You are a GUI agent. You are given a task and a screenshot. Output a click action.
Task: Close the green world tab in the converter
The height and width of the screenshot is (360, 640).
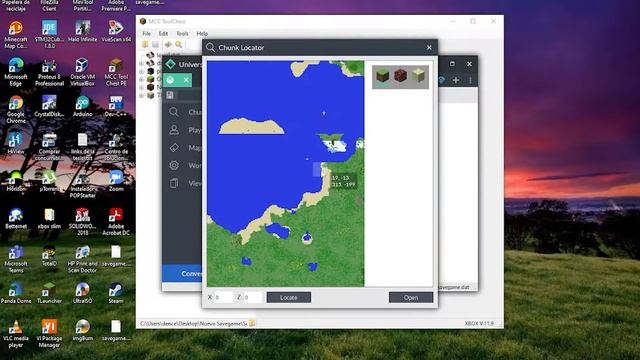[186, 80]
